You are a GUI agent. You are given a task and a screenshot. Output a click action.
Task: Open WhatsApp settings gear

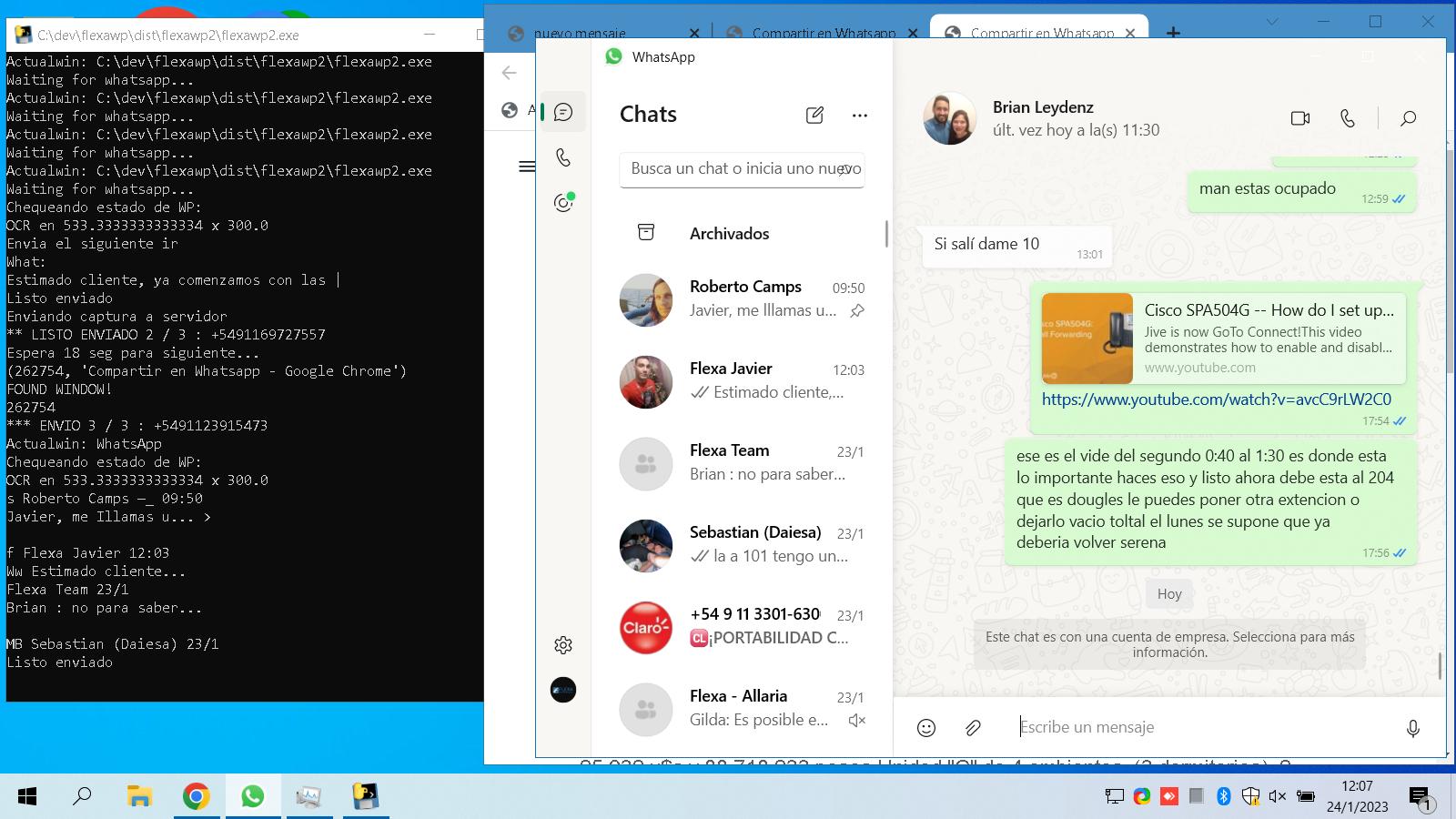pyautogui.click(x=563, y=645)
